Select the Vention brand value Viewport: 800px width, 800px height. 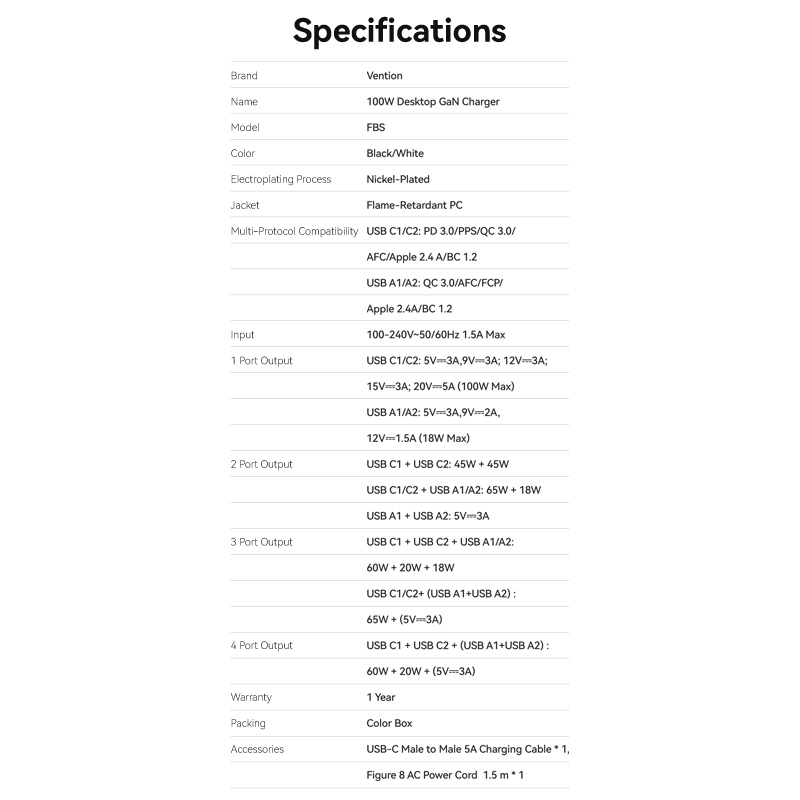pos(385,76)
